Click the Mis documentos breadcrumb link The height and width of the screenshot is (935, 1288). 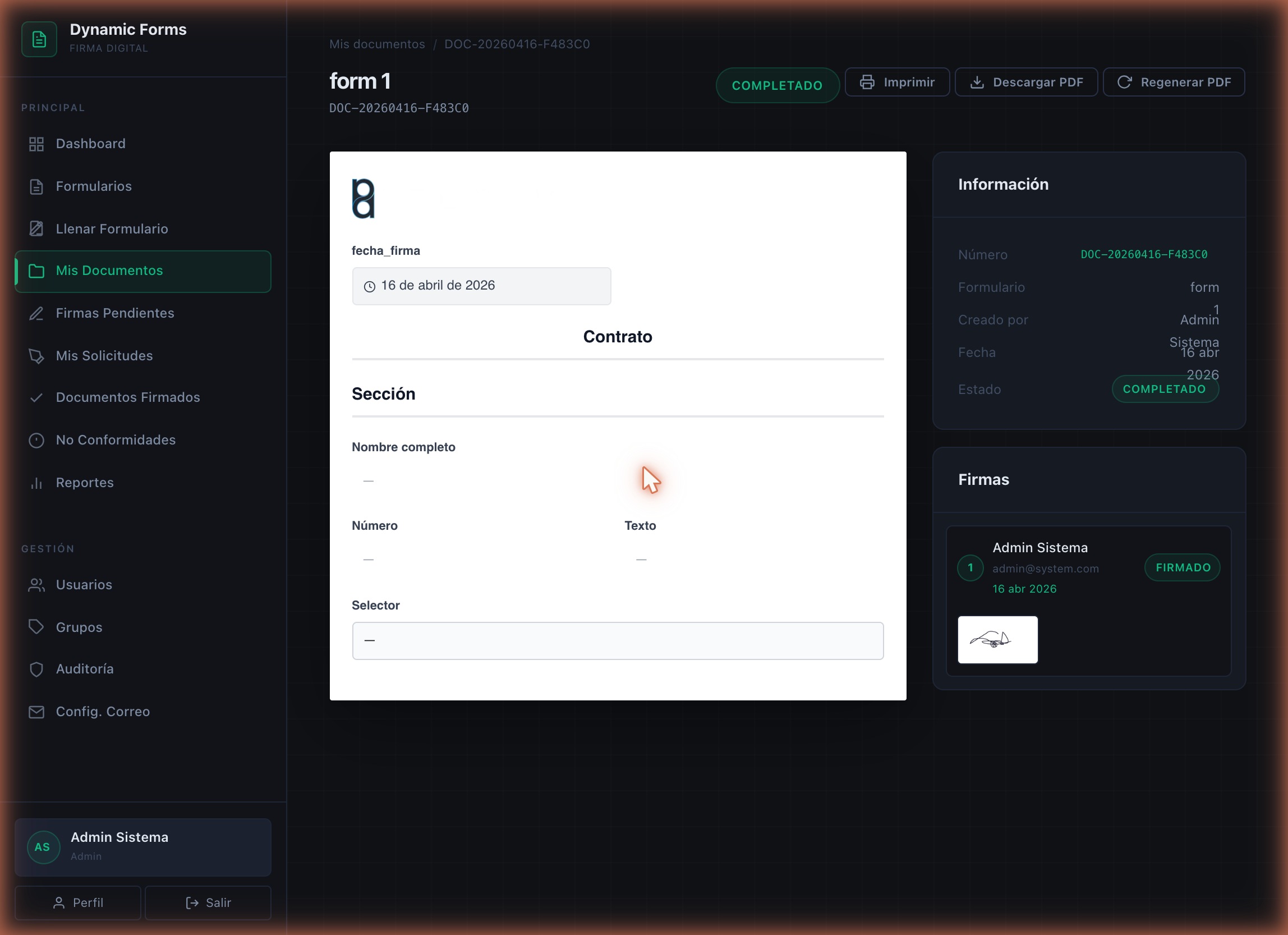pyautogui.click(x=377, y=44)
